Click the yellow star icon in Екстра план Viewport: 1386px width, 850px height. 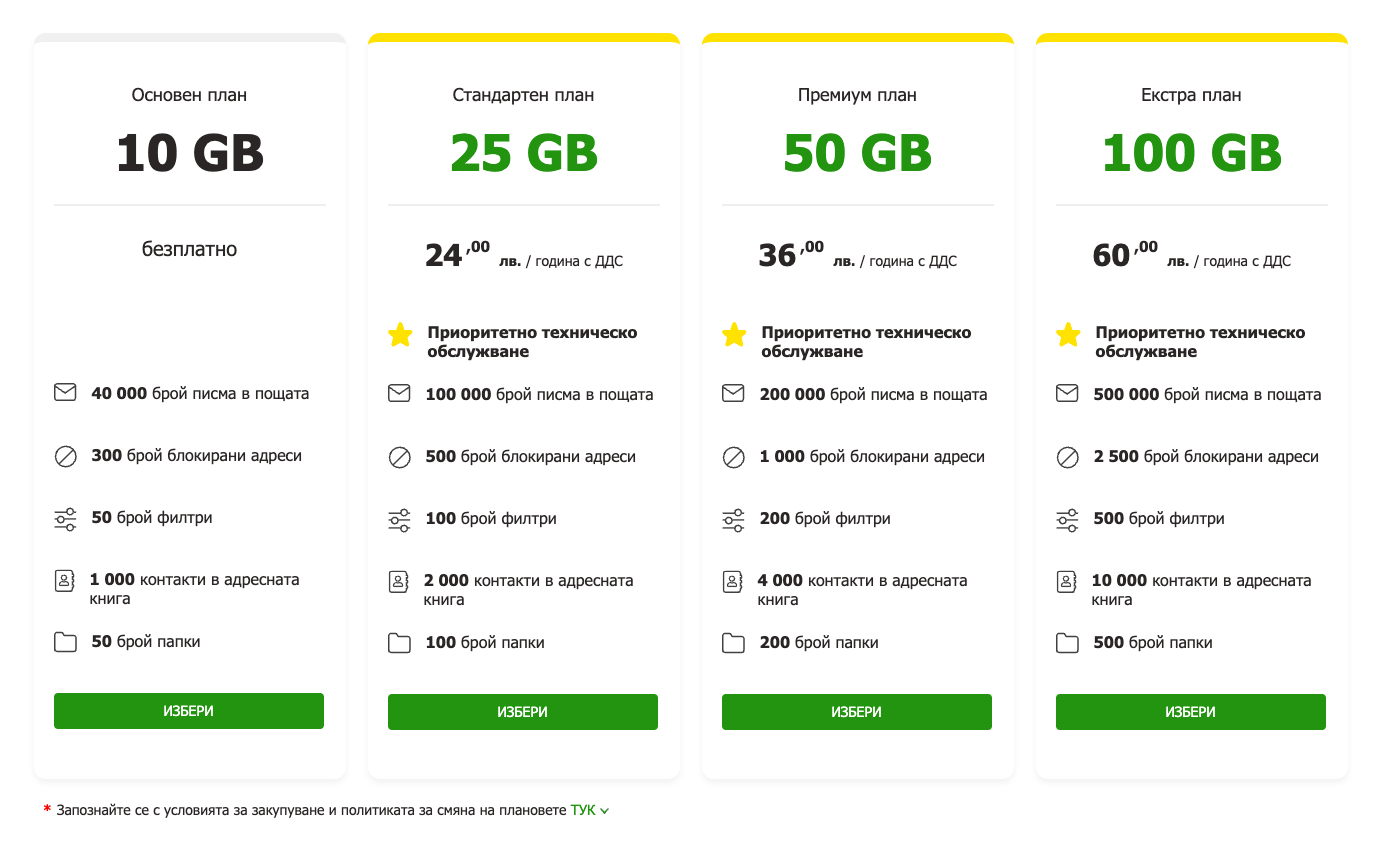point(1068,335)
